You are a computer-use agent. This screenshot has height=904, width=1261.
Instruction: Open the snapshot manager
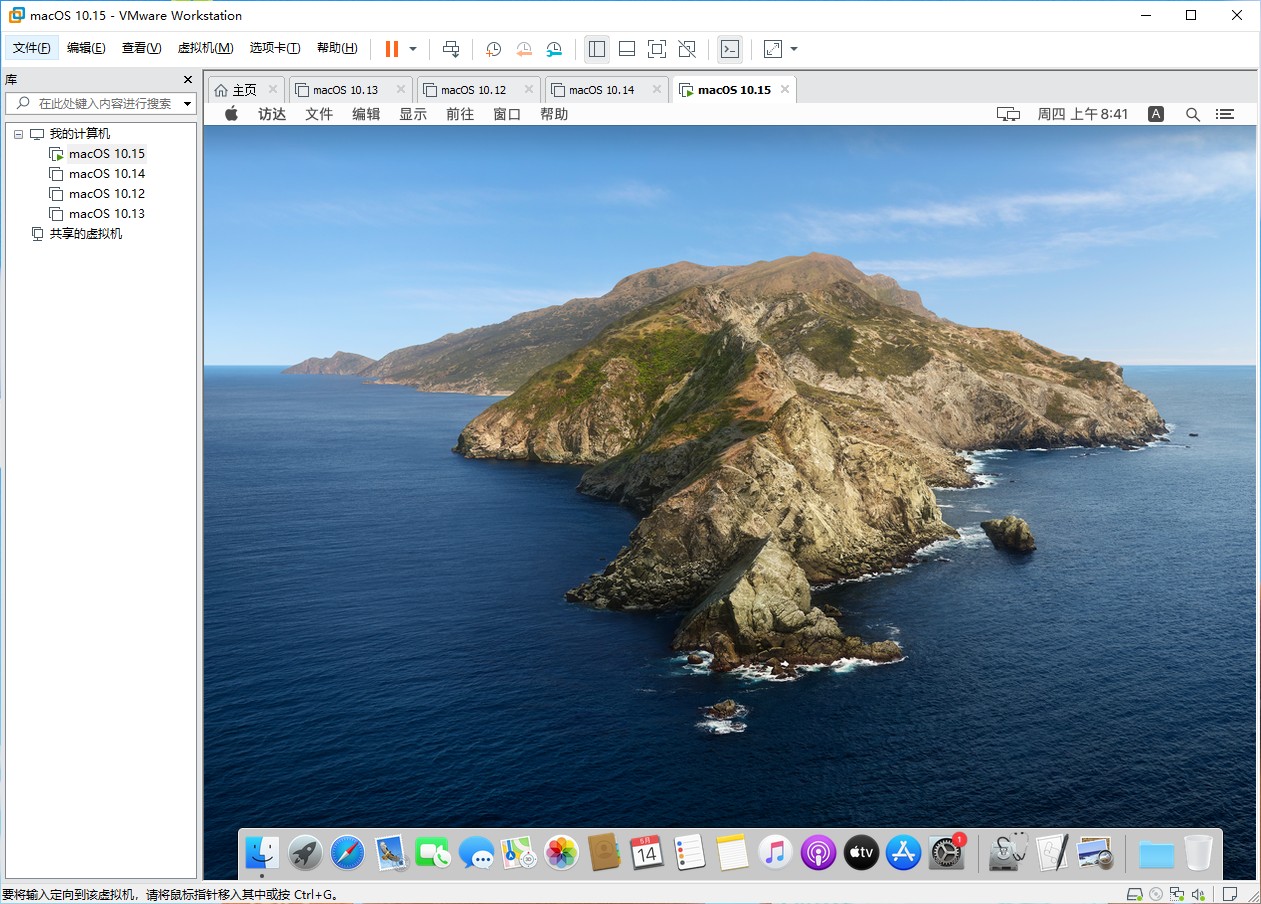tap(554, 48)
